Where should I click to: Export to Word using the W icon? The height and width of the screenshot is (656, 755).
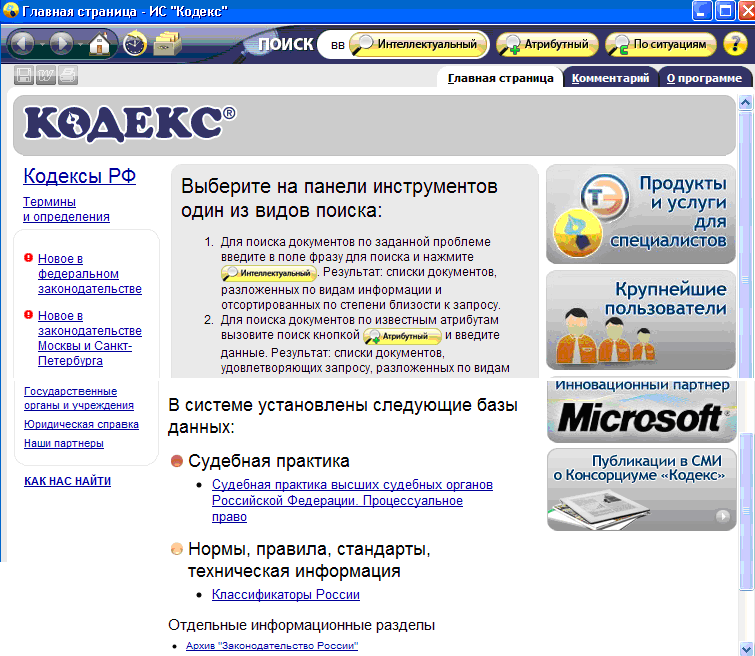click(46, 76)
